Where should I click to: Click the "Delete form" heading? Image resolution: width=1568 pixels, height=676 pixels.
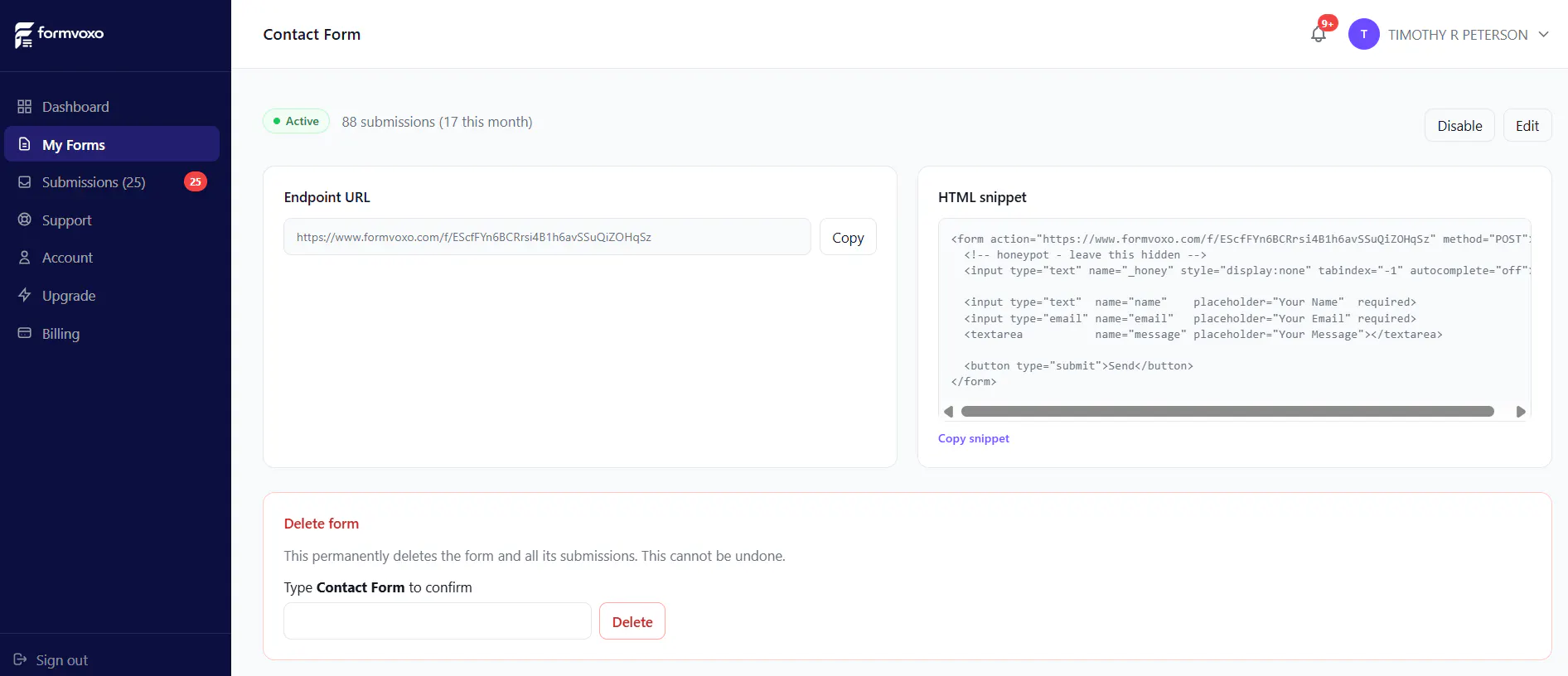[x=322, y=524]
